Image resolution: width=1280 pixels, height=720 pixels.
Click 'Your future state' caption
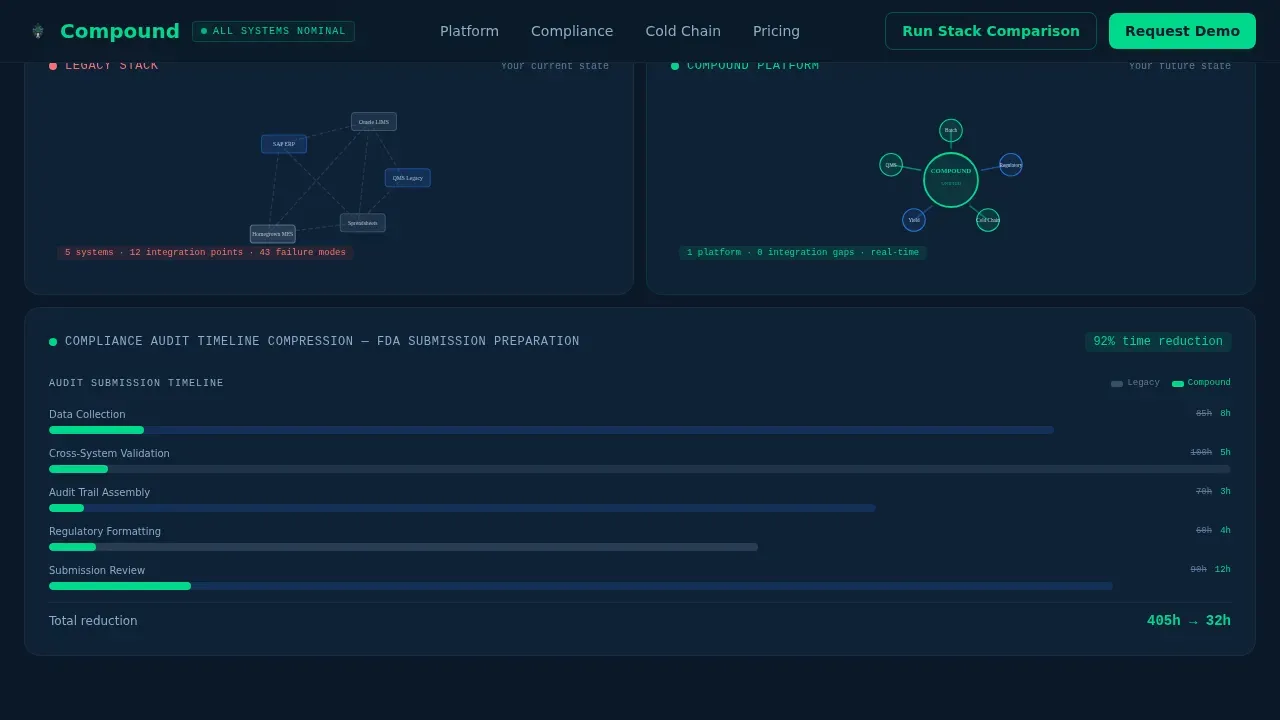point(1180,66)
